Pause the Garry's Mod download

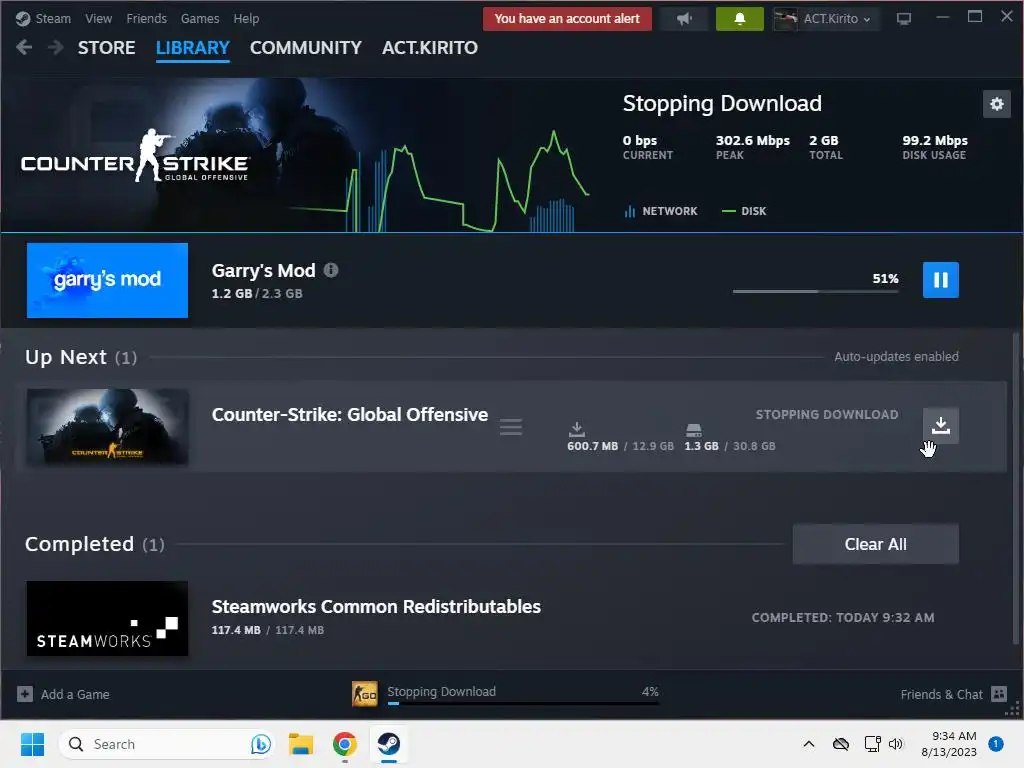[940, 280]
